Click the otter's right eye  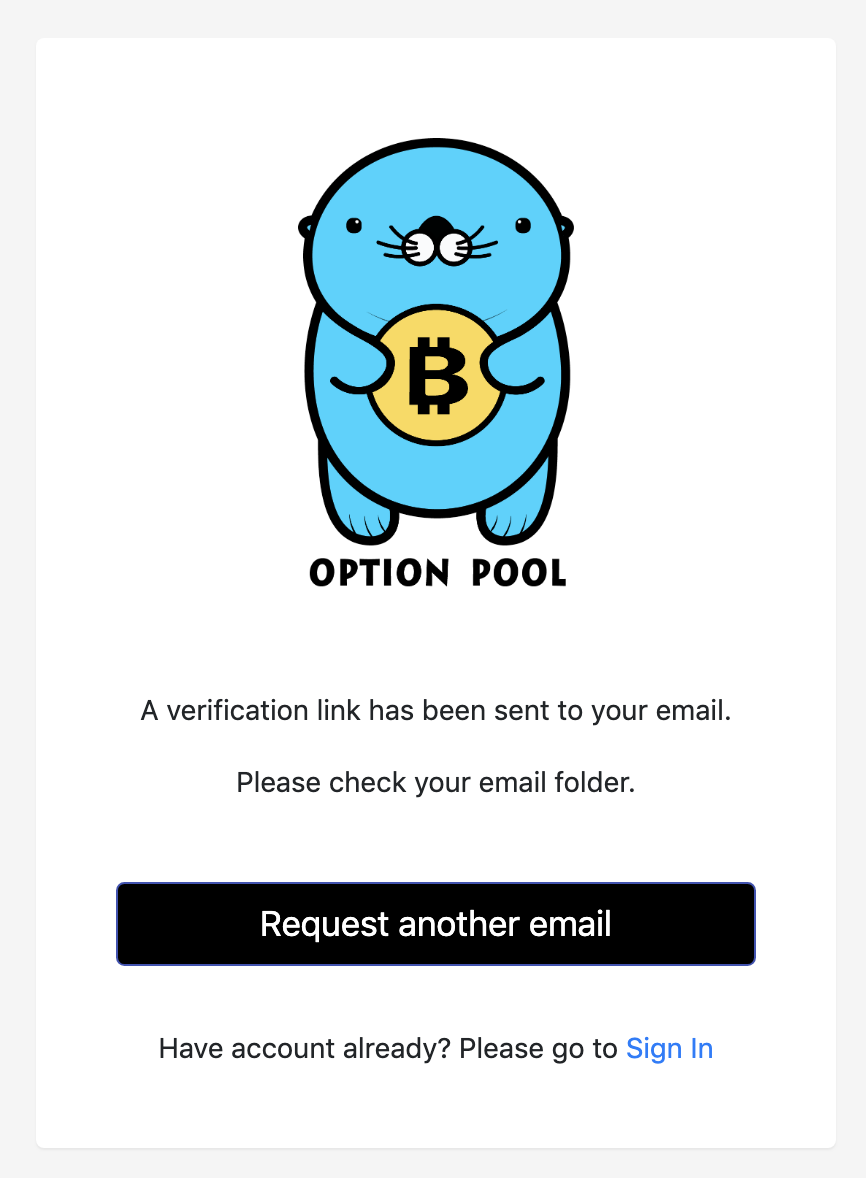coord(523,225)
